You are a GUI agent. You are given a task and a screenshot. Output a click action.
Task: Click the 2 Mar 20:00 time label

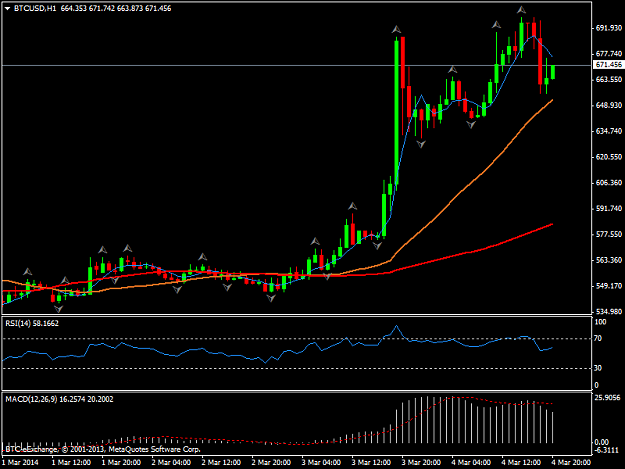click(271, 462)
